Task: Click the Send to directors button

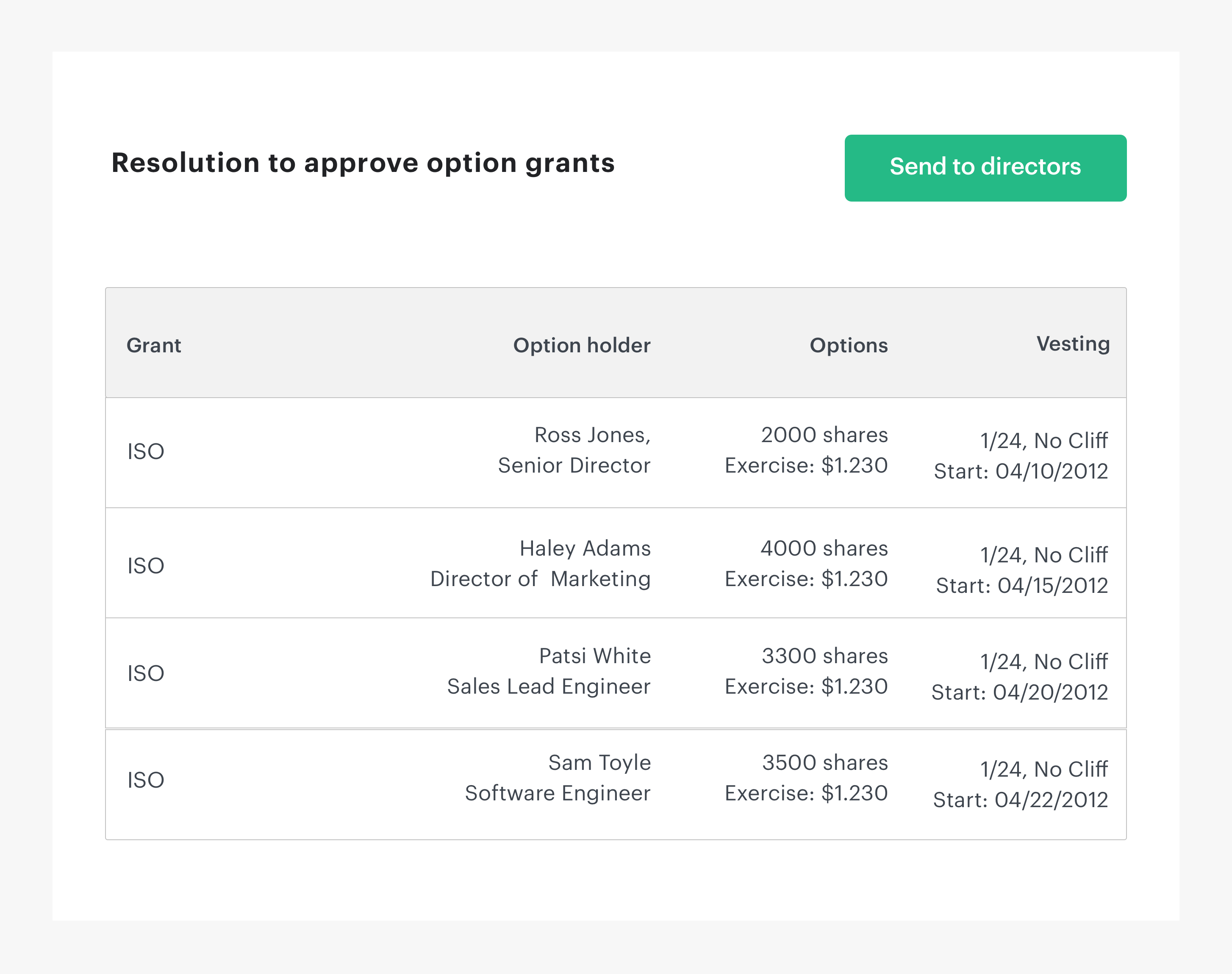Action: coord(985,168)
